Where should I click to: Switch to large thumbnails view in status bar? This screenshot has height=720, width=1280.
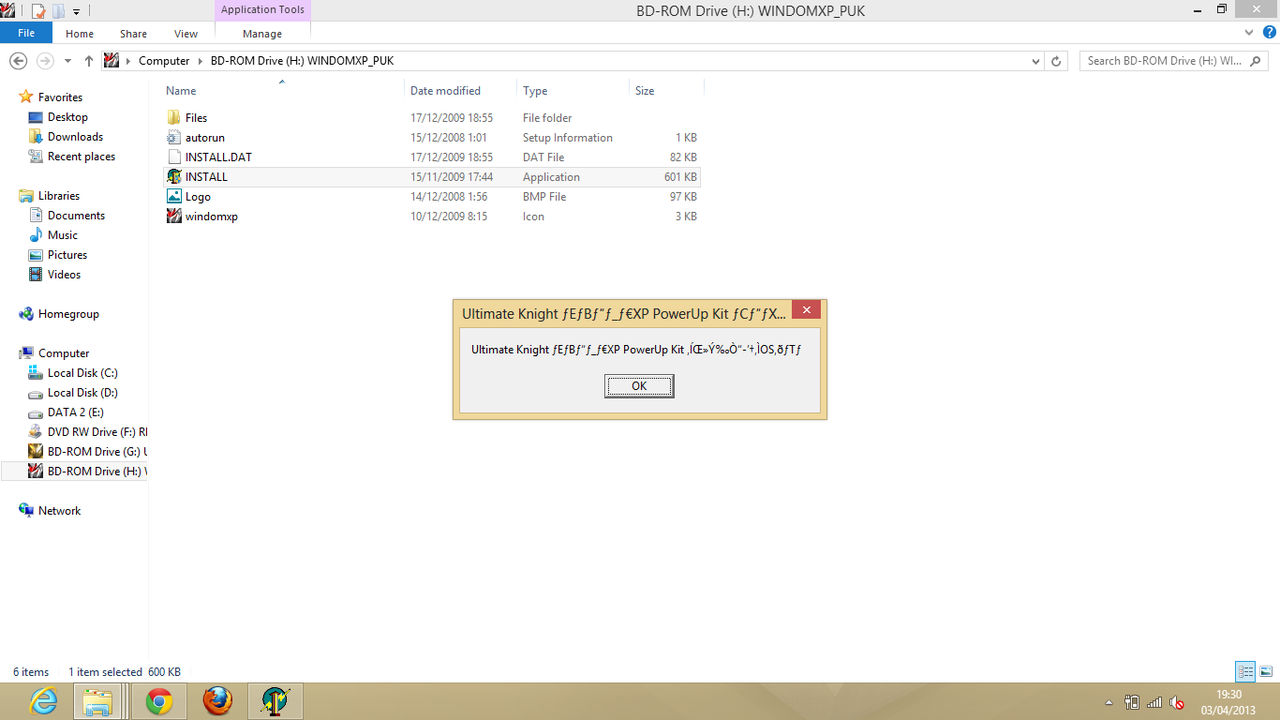[x=1266, y=672]
